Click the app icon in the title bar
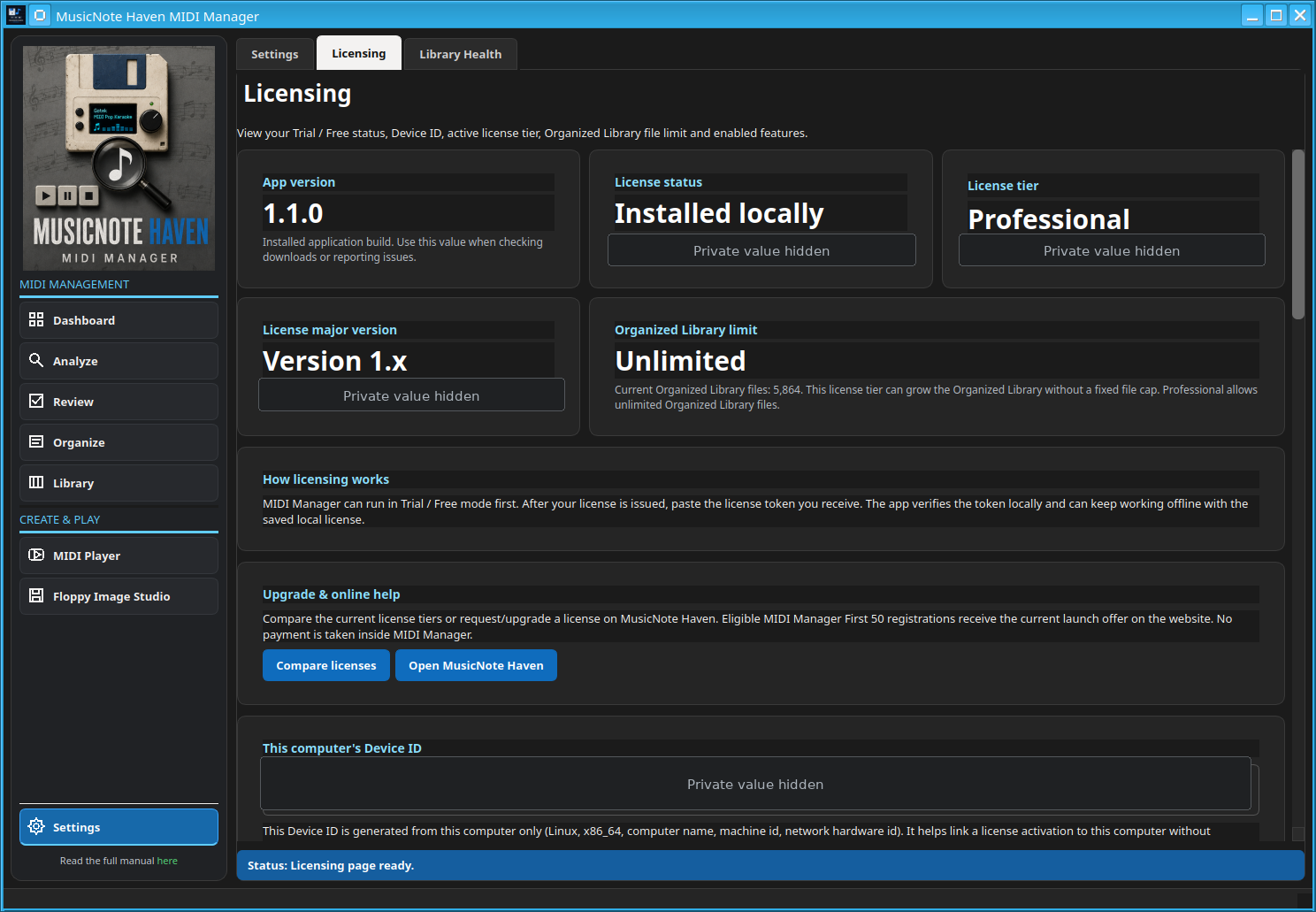1316x912 pixels. coord(16,15)
